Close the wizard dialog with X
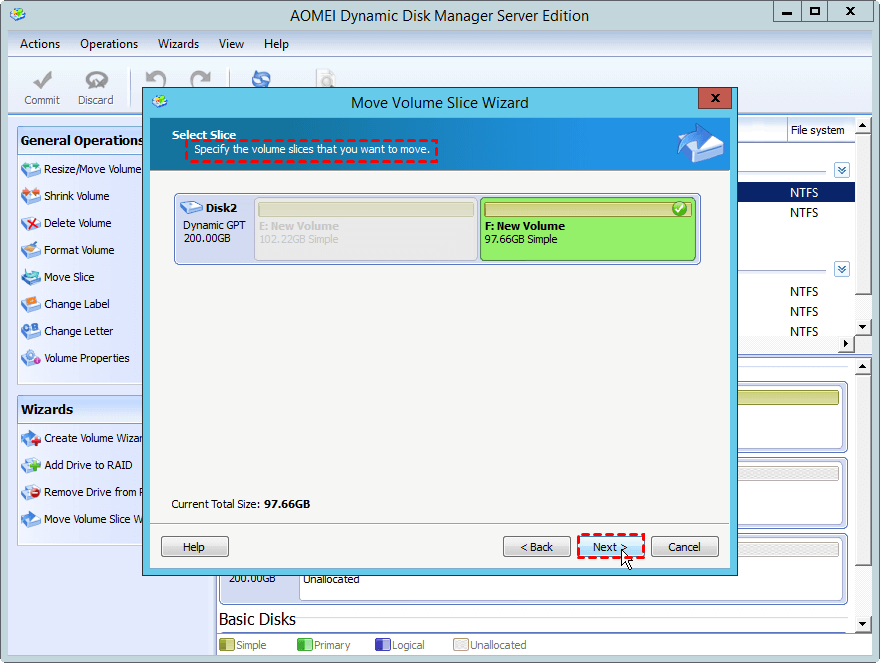This screenshot has width=880, height=663. tap(714, 98)
